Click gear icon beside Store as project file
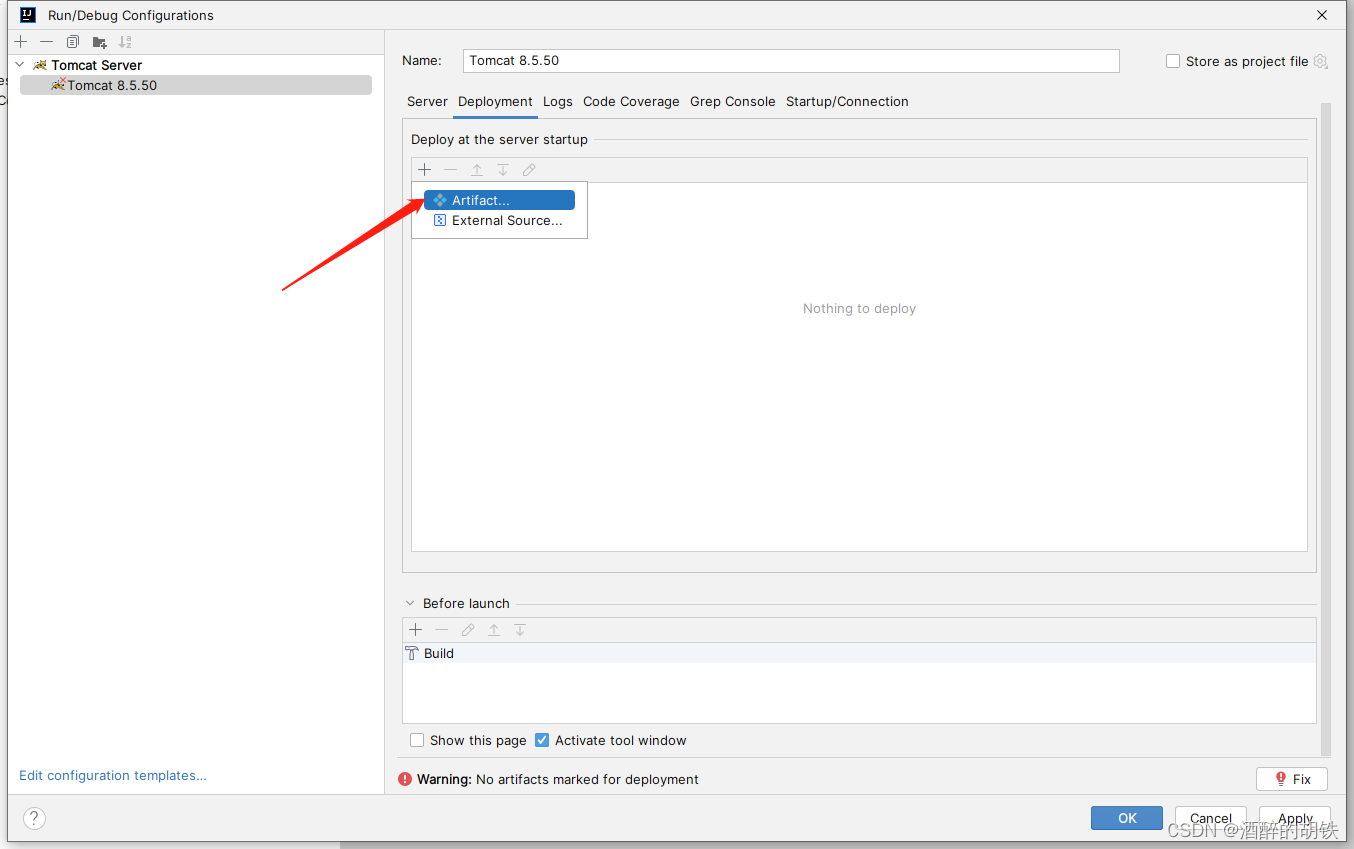 [x=1320, y=61]
